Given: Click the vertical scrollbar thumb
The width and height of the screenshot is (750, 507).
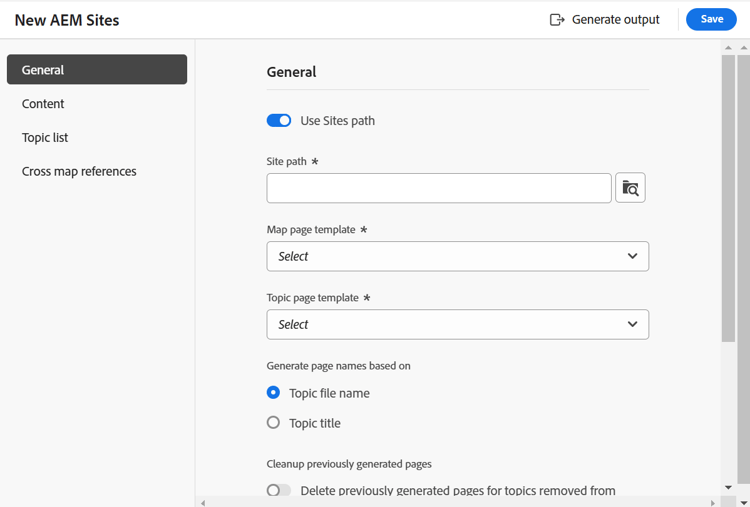Looking at the screenshot, I should (728, 200).
